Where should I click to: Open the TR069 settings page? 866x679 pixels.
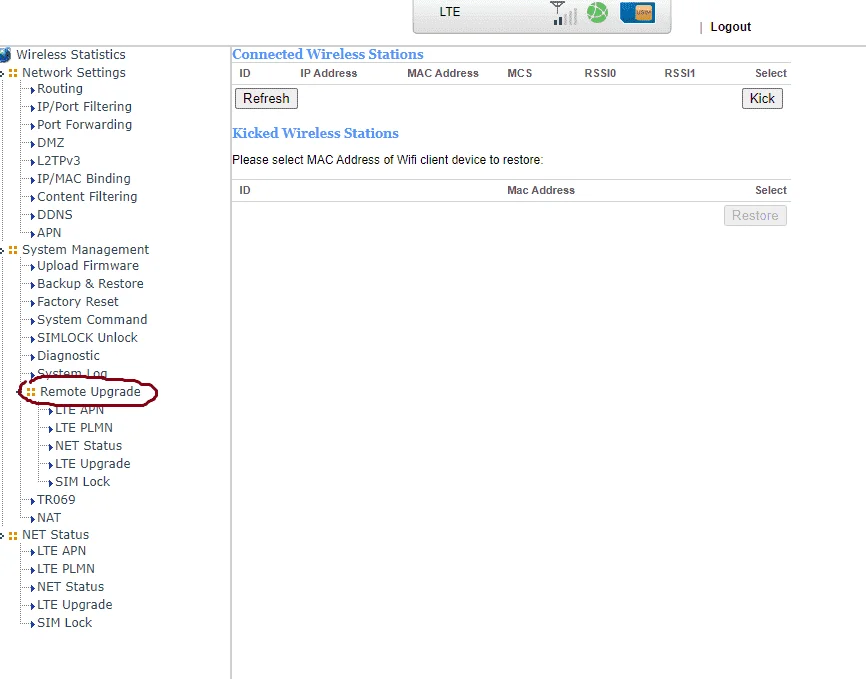point(56,500)
